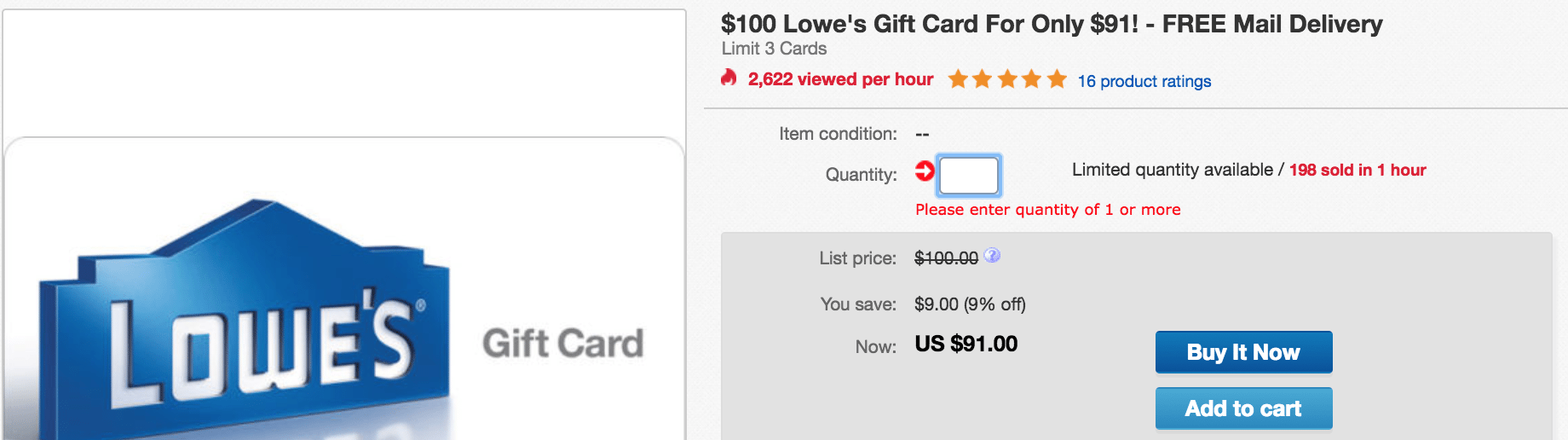Click the blue Lowe's logo on the card image

(x=245, y=320)
